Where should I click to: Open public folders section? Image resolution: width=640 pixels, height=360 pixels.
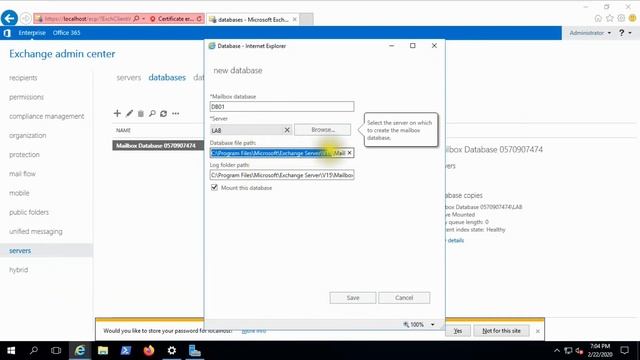pyautogui.click(x=29, y=212)
